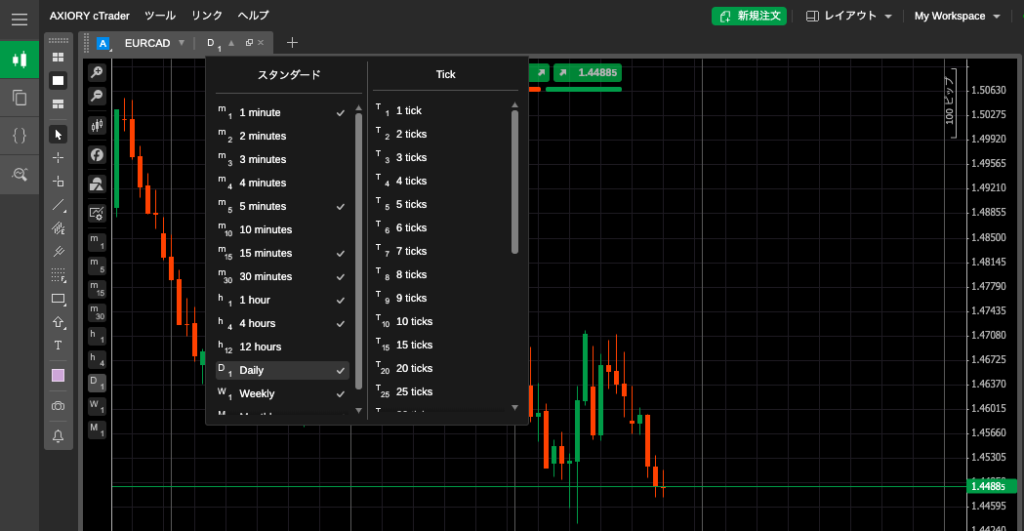Open the My Workspace dropdown
Viewport: 1024px width, 531px height.
957,16
